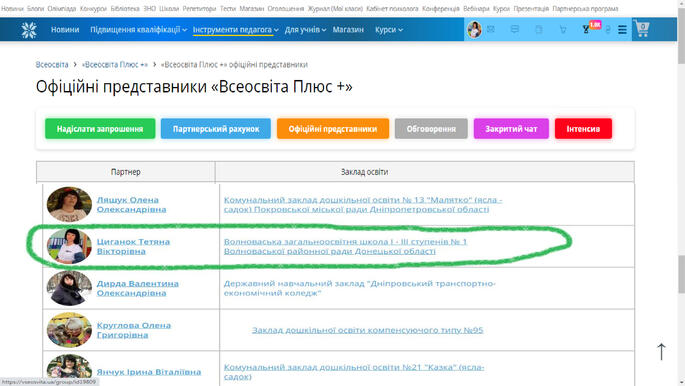Click the Партнер column header
The image size is (685, 386).
tap(126, 172)
